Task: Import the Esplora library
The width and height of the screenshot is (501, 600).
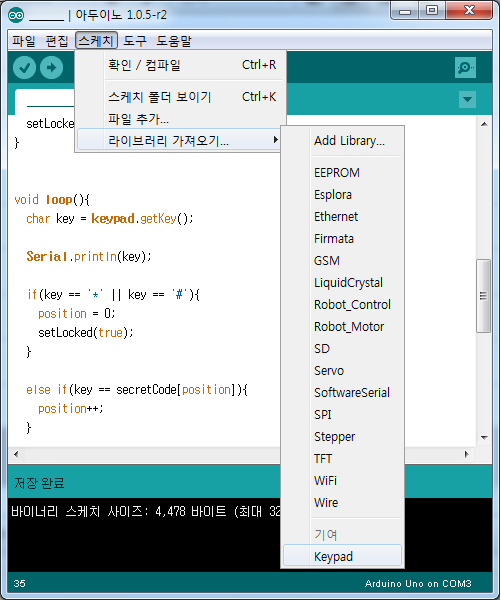Action: pos(343,194)
